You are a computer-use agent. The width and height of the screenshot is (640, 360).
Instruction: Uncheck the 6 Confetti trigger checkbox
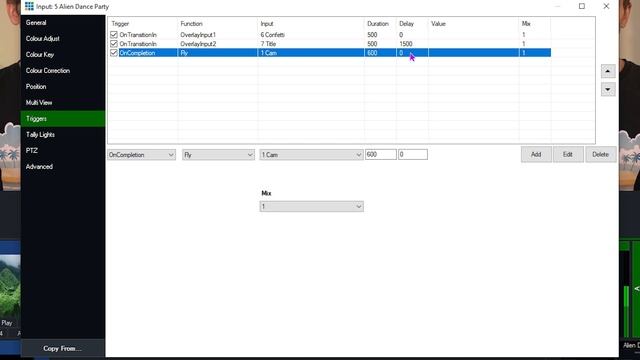(113, 35)
